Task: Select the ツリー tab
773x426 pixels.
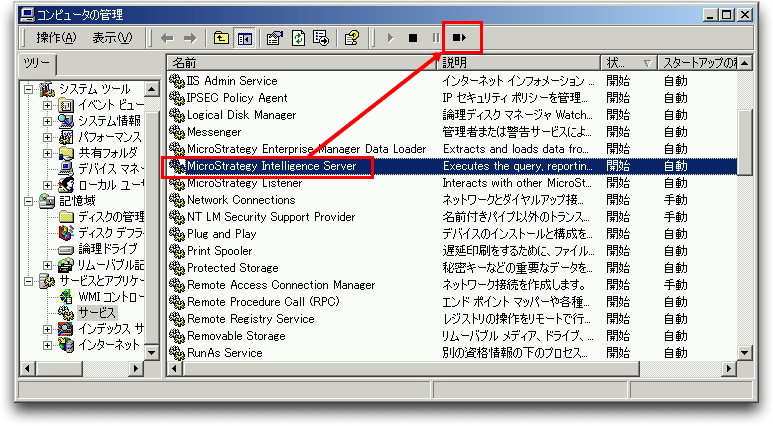Action: click(37, 64)
